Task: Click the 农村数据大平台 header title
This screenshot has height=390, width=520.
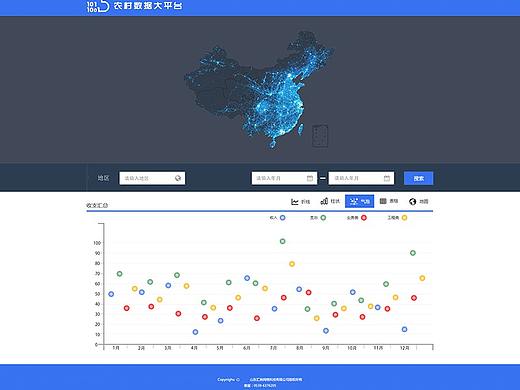Action: coord(148,6)
